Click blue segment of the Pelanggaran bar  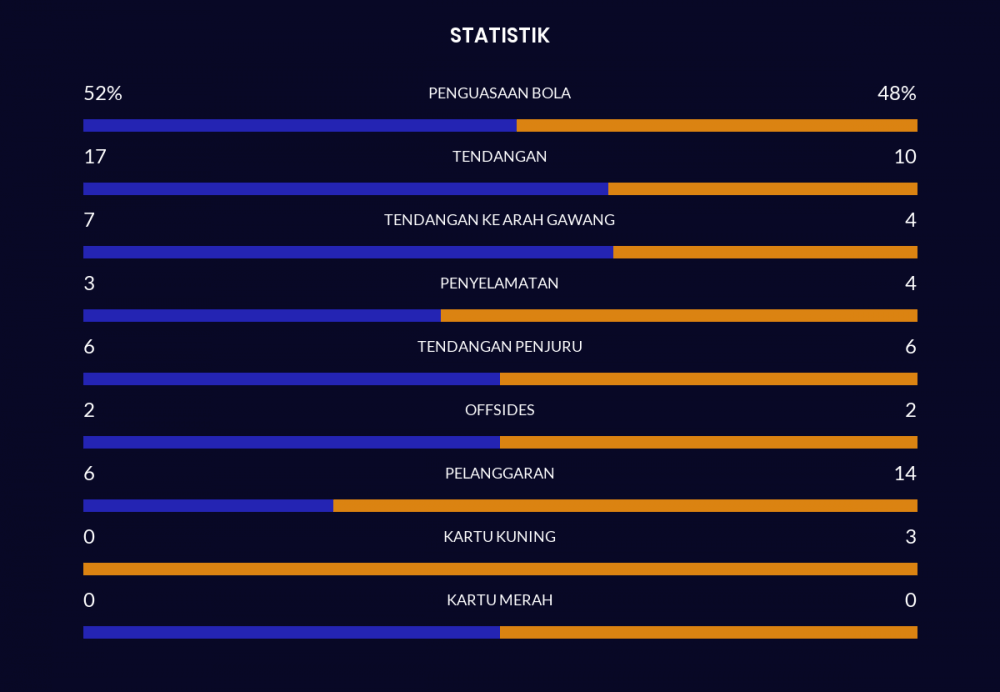208,506
